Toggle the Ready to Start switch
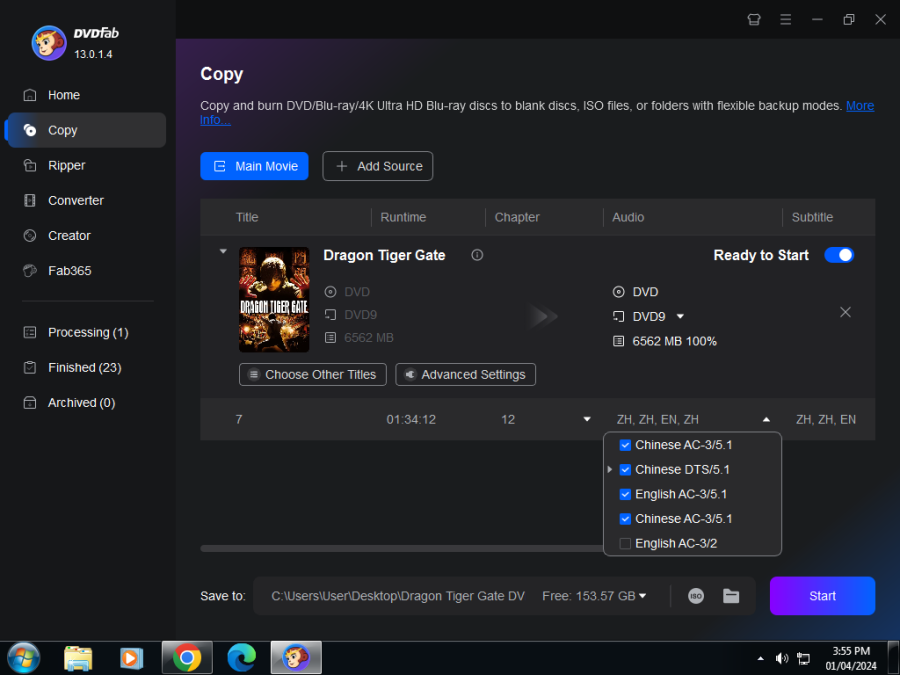Viewport: 900px width, 675px height. tap(839, 255)
